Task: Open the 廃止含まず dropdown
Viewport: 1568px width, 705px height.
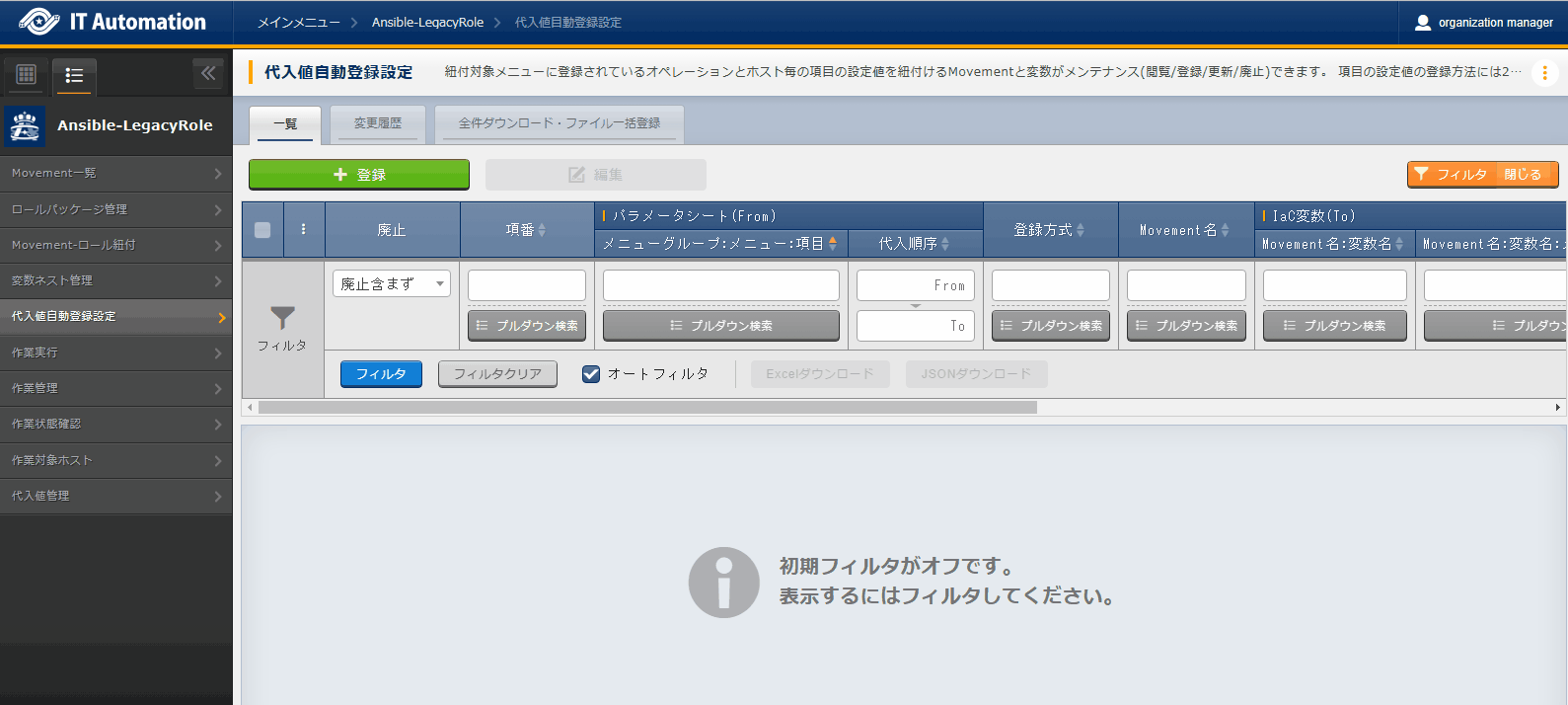Action: click(392, 284)
